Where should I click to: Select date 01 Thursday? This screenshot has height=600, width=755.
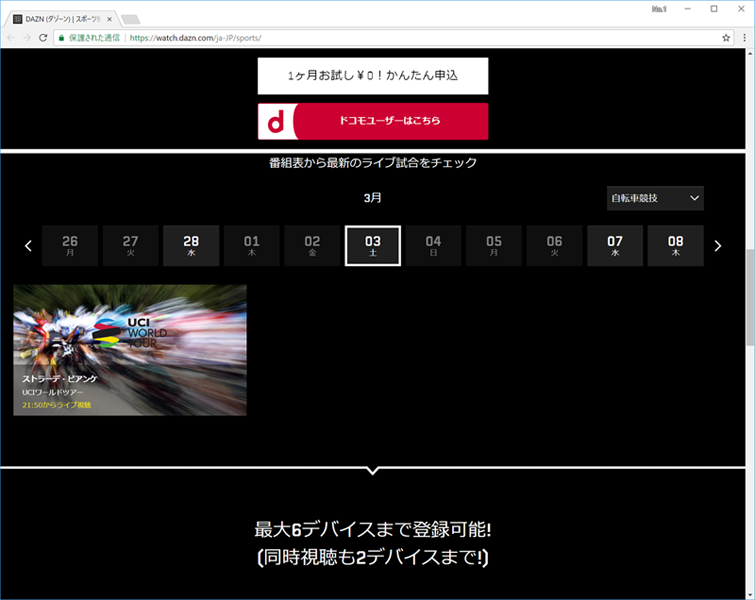[251, 246]
